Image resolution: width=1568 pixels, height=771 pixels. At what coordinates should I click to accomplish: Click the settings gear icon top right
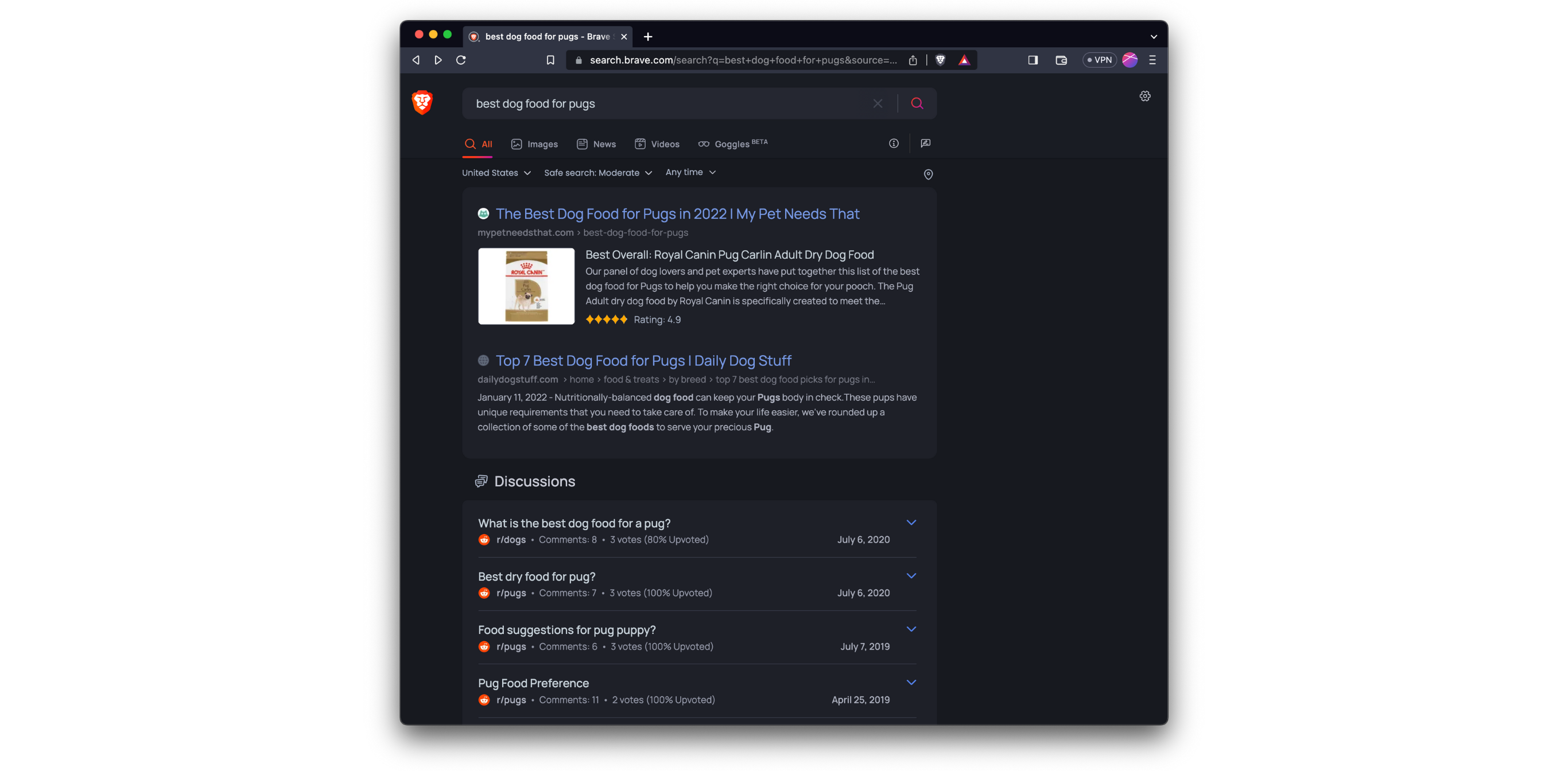point(1145,96)
